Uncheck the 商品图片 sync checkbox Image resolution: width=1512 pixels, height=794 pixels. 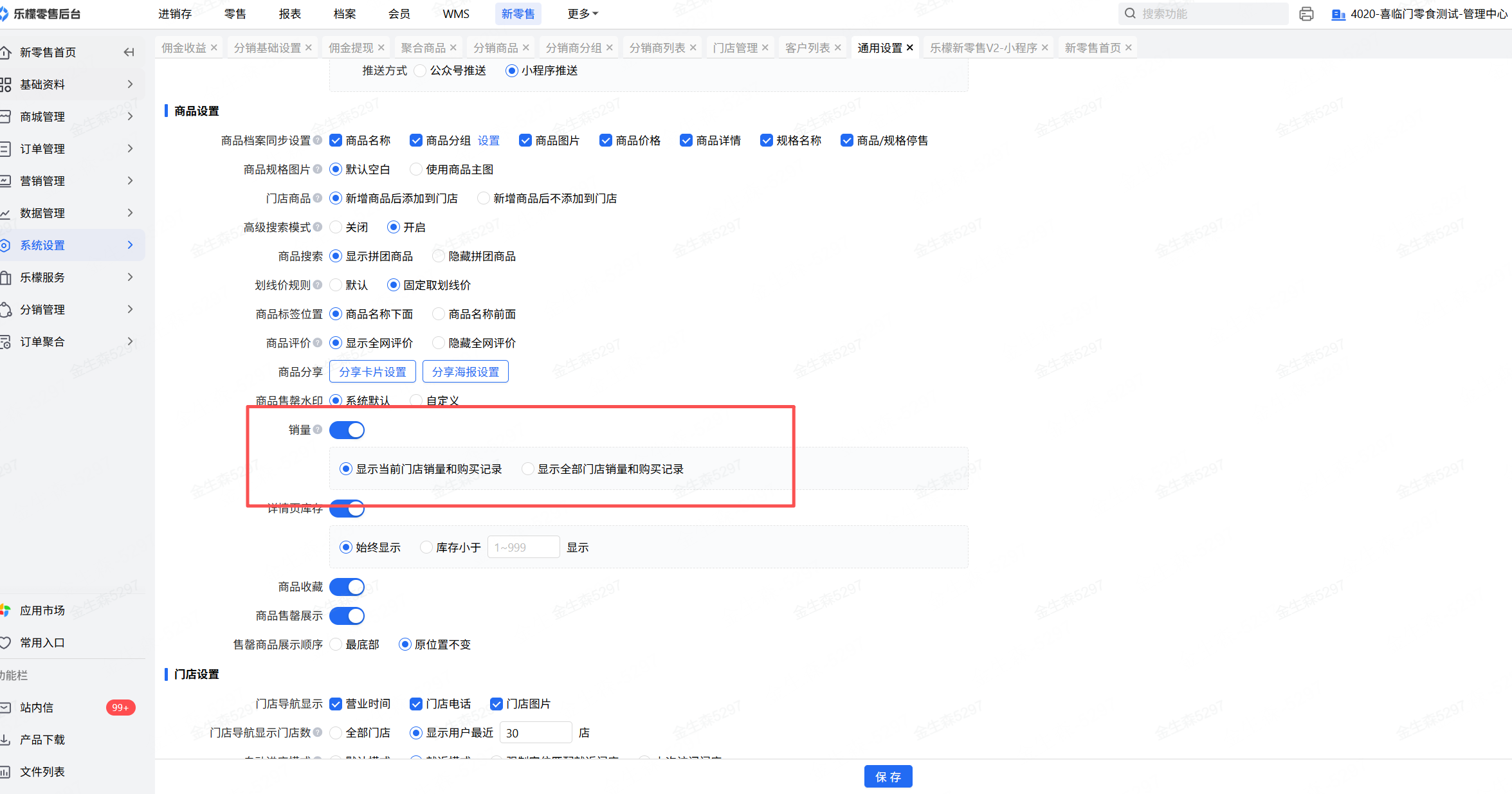click(x=525, y=140)
